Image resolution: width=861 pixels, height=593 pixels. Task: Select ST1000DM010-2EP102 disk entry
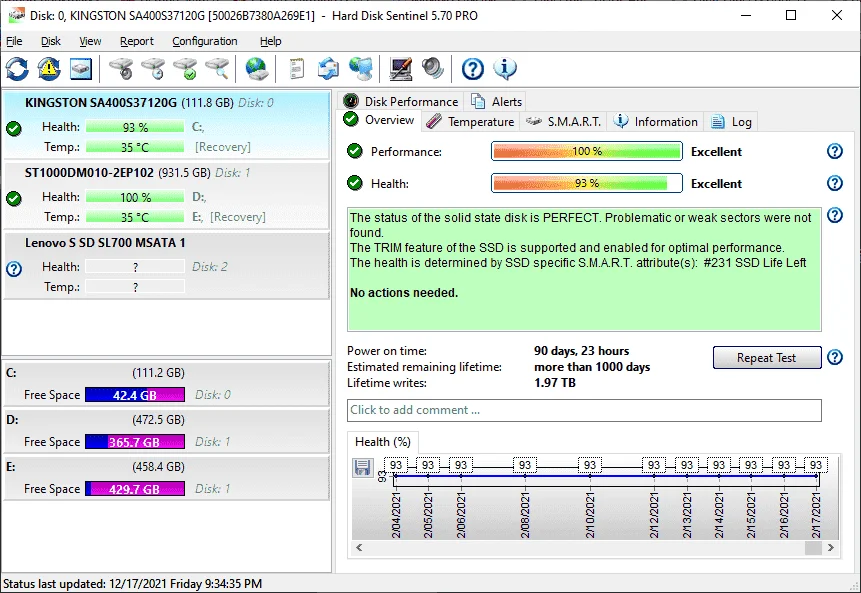[x=166, y=195]
